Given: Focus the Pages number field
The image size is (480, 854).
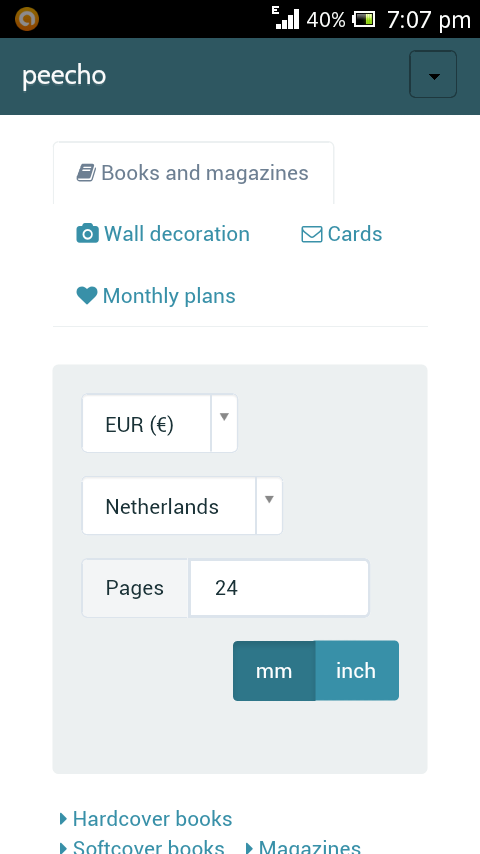Looking at the screenshot, I should pyautogui.click(x=279, y=588).
